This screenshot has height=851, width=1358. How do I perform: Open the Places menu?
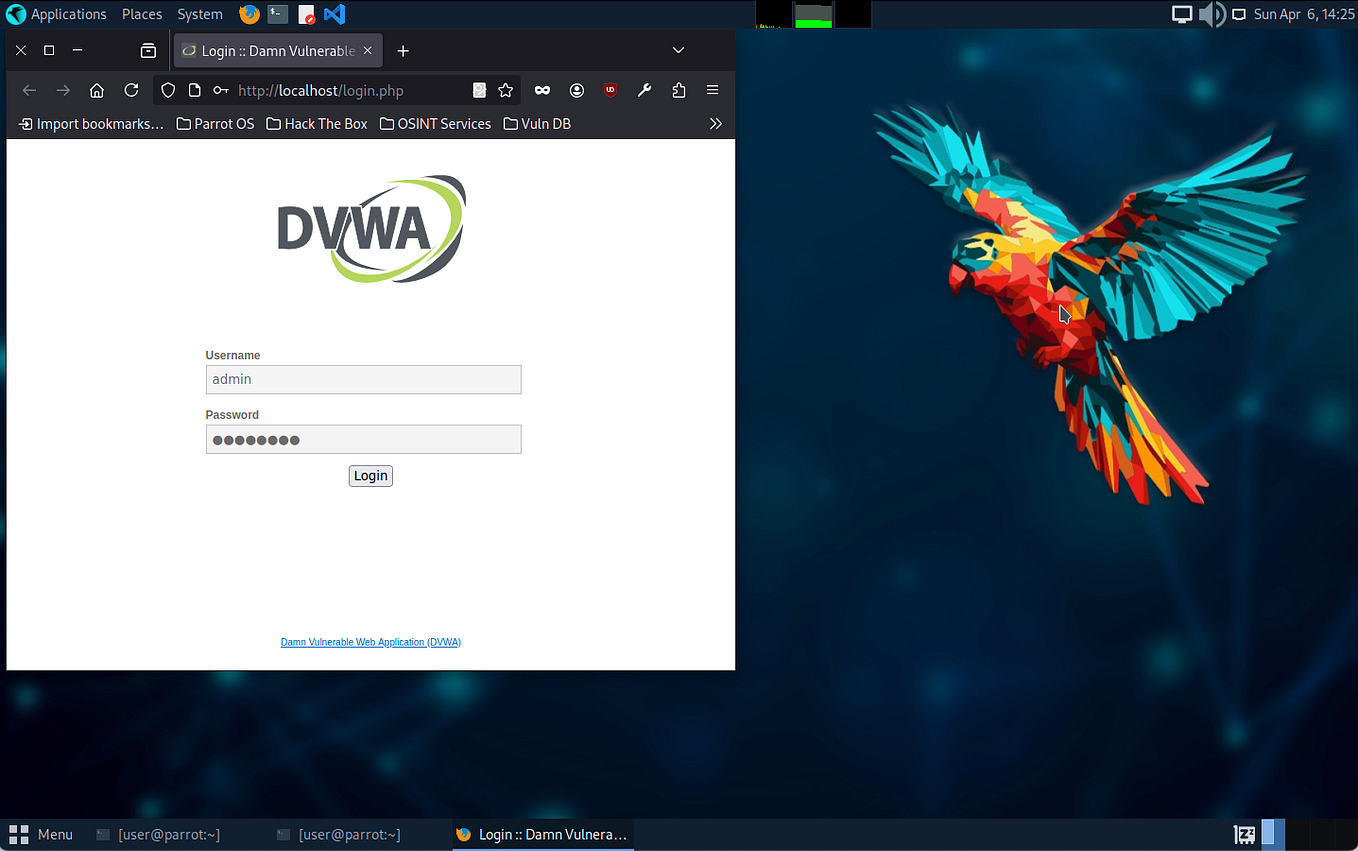point(142,14)
